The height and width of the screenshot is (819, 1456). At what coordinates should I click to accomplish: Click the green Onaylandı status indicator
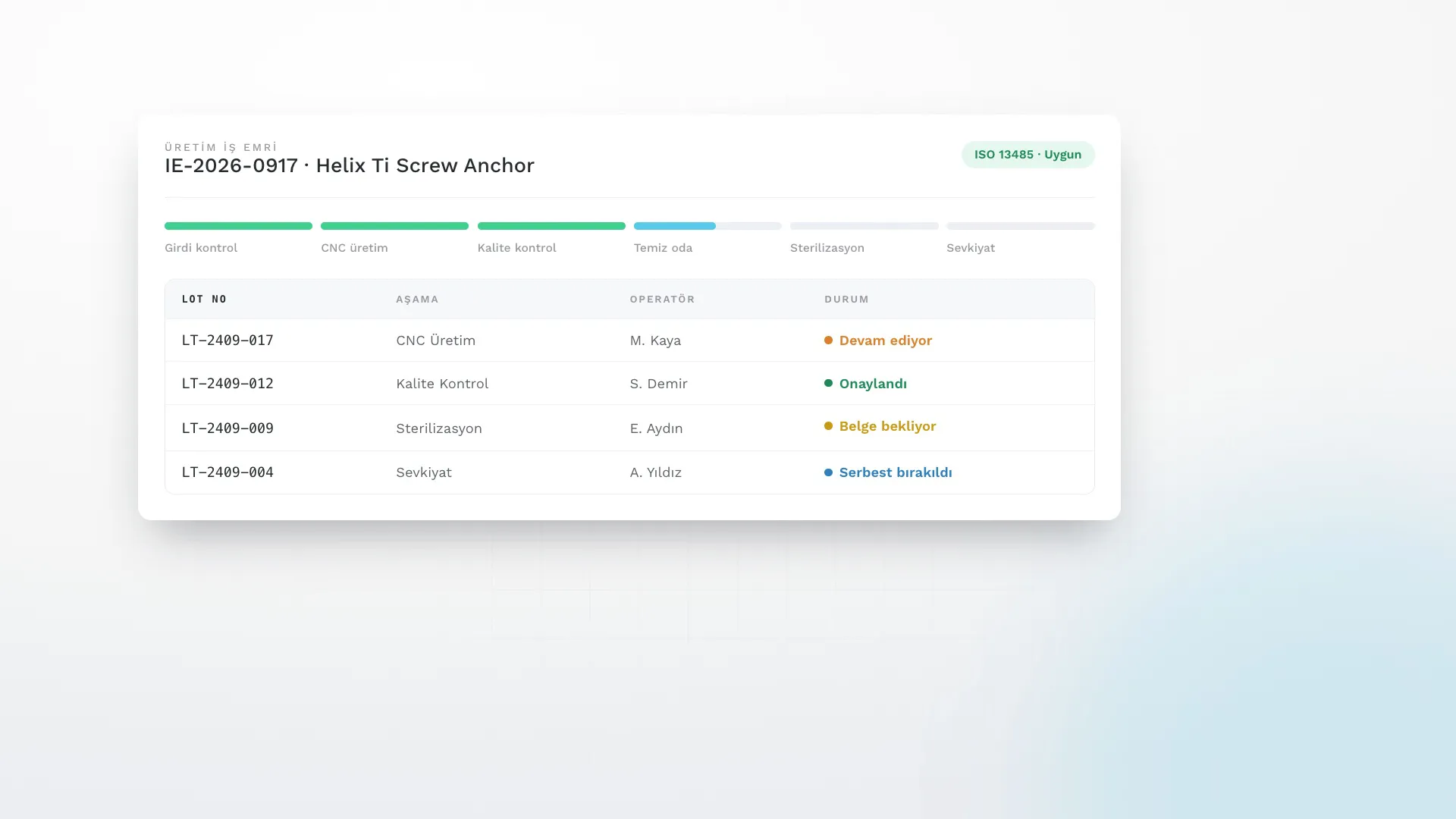tap(865, 384)
